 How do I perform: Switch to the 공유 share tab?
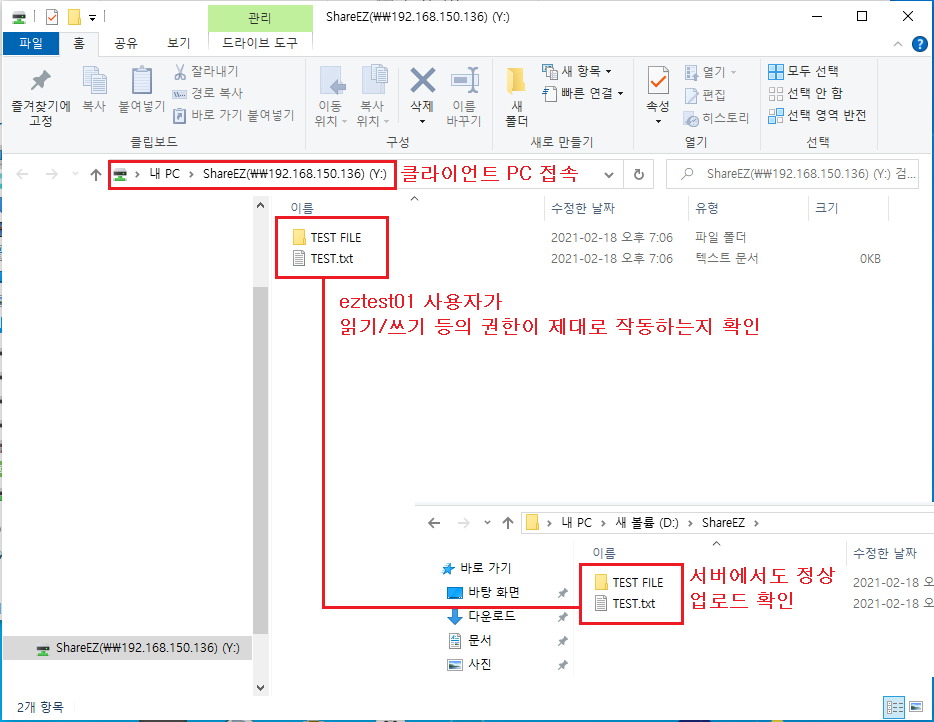click(126, 43)
